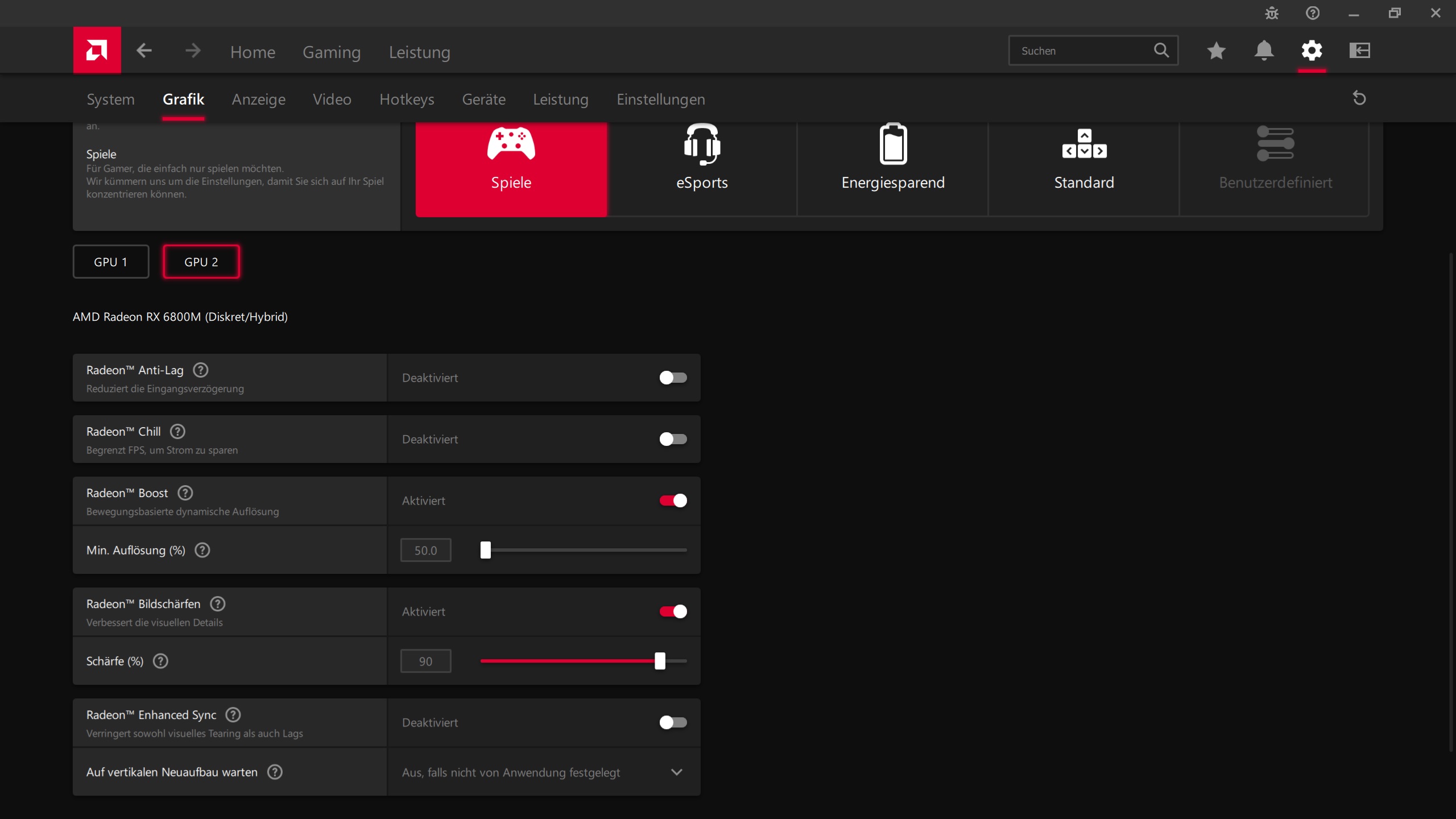Switch to the Anzeige tab
The height and width of the screenshot is (819, 1456).
point(258,100)
